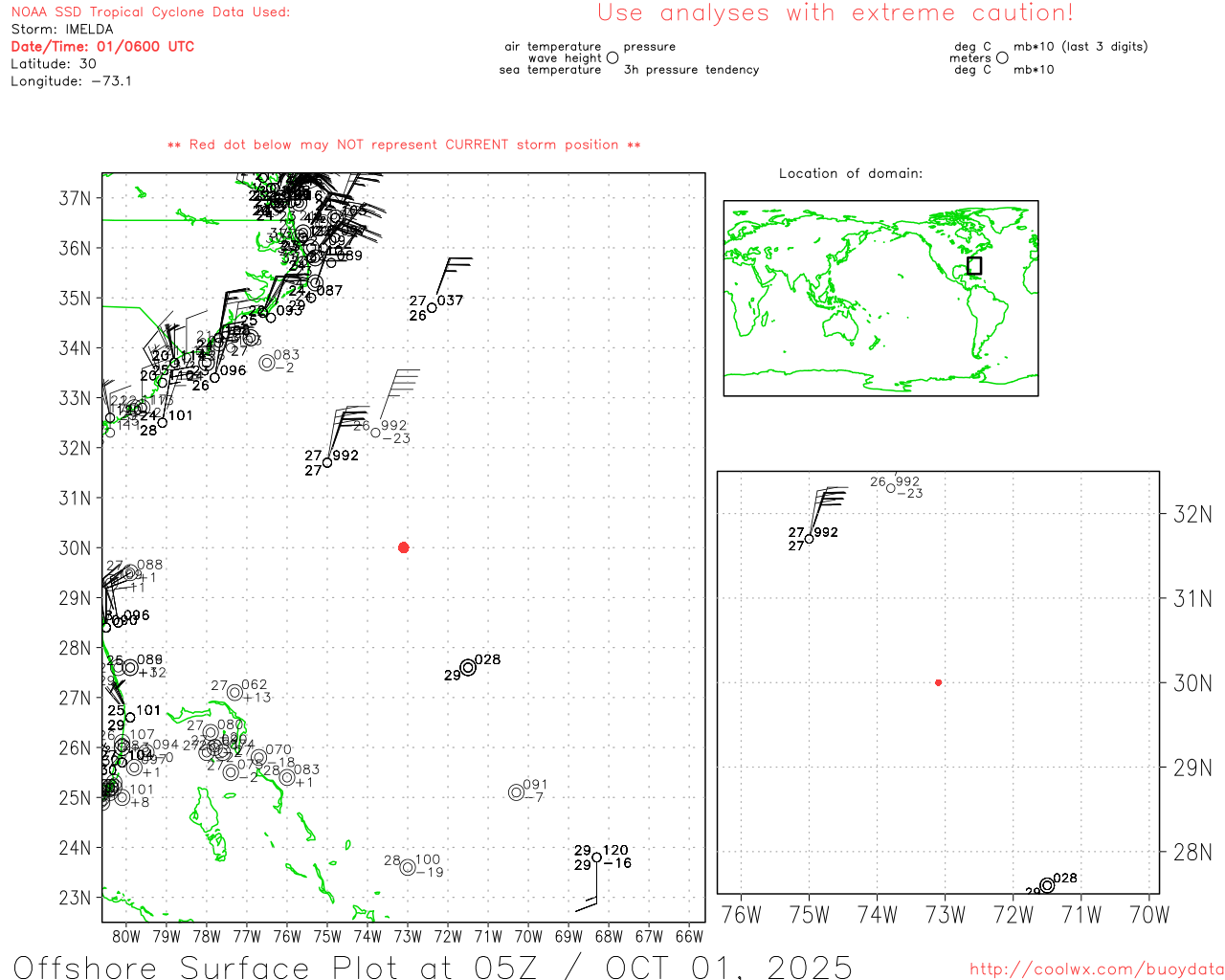This screenshot has width=1225, height=980.
Task: Click the 37N latitude axis label
Action: [x=75, y=198]
